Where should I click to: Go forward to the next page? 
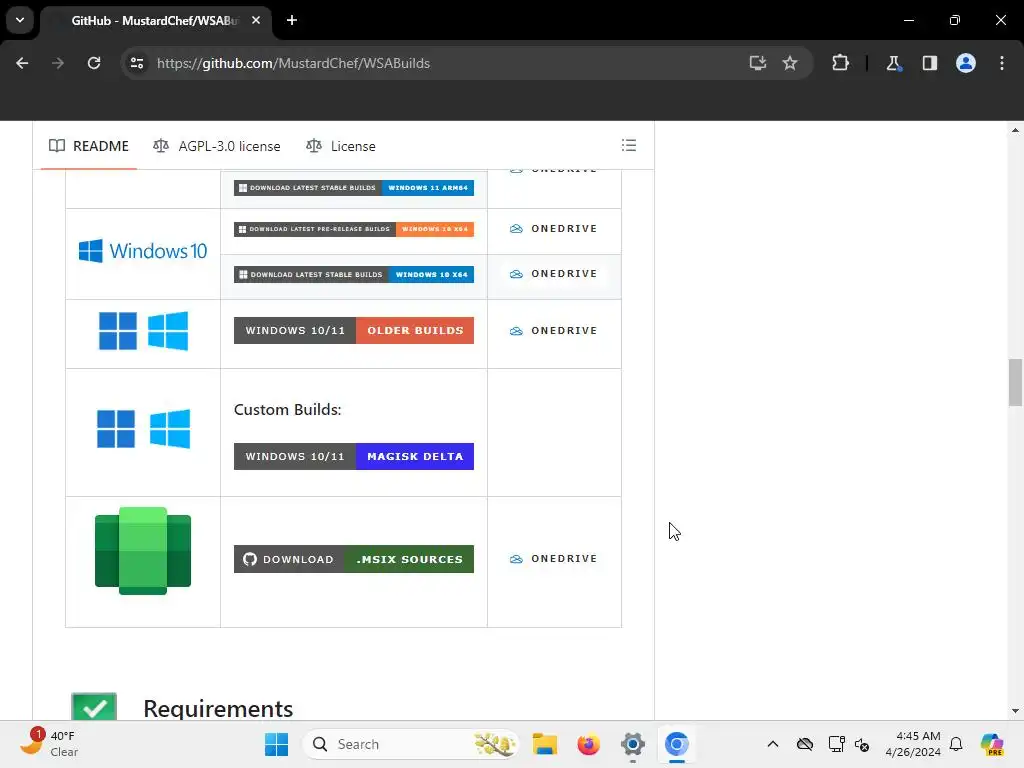coord(58,63)
